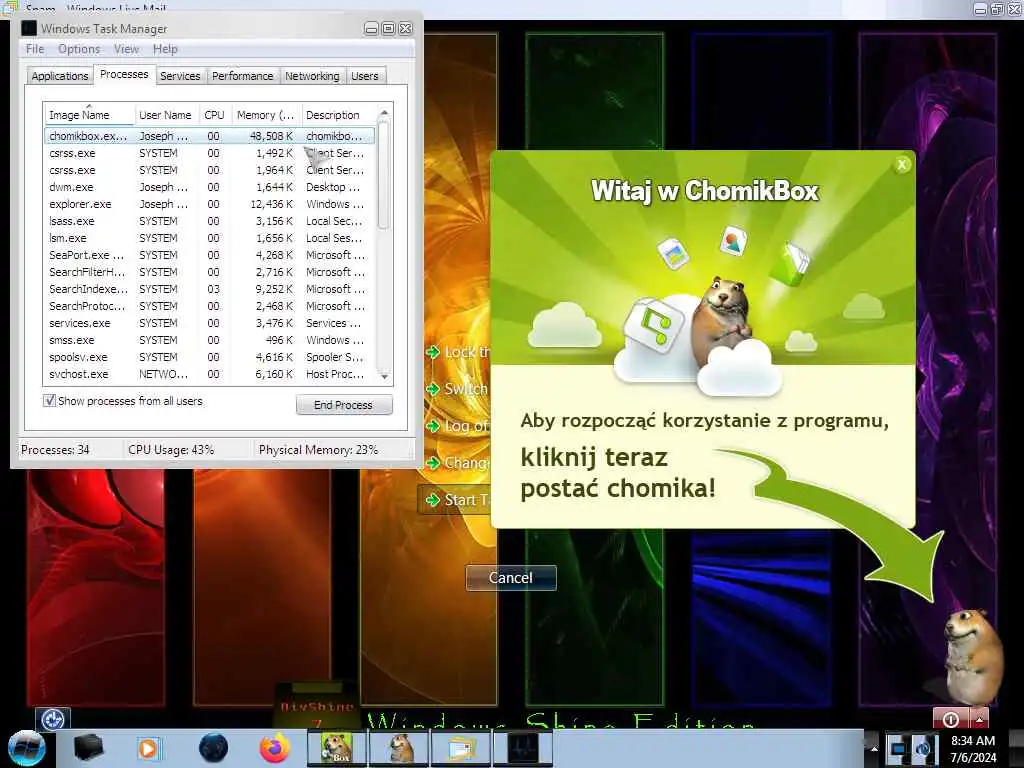Image resolution: width=1024 pixels, height=768 pixels.
Task: Open shutdown options arrow next to power button
Action: [x=979, y=719]
